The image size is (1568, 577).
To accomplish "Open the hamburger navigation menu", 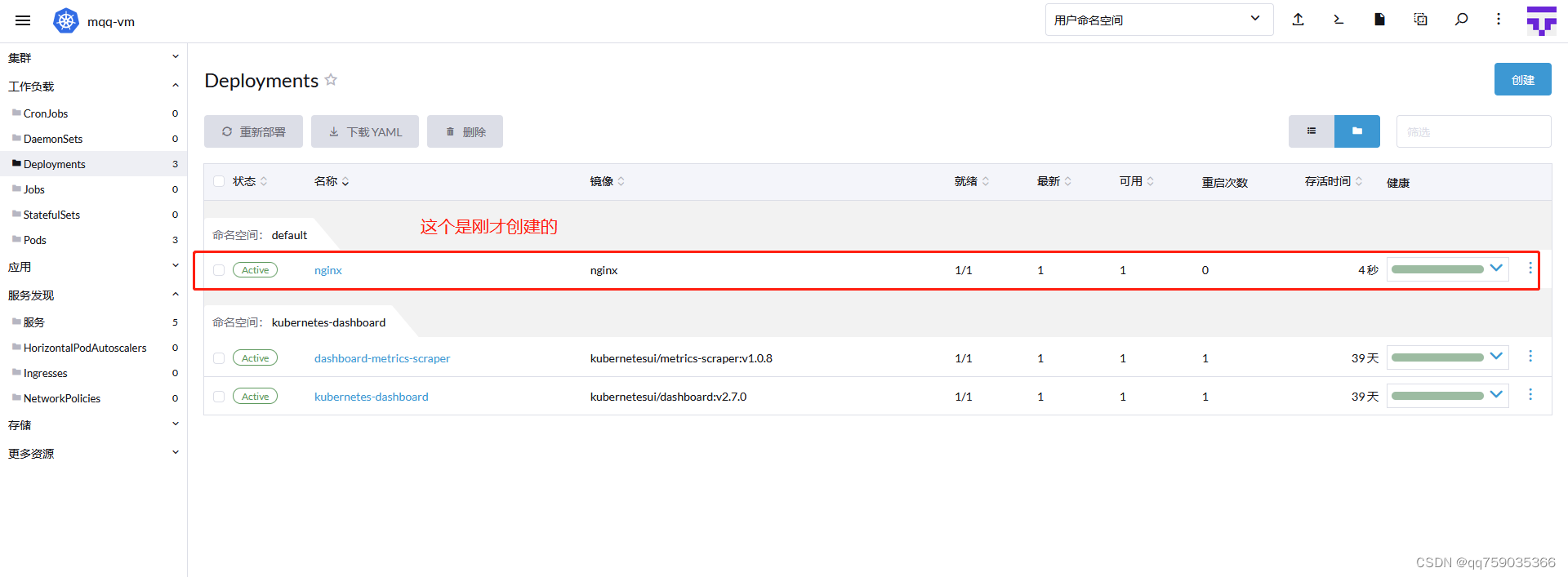I will (x=23, y=20).
